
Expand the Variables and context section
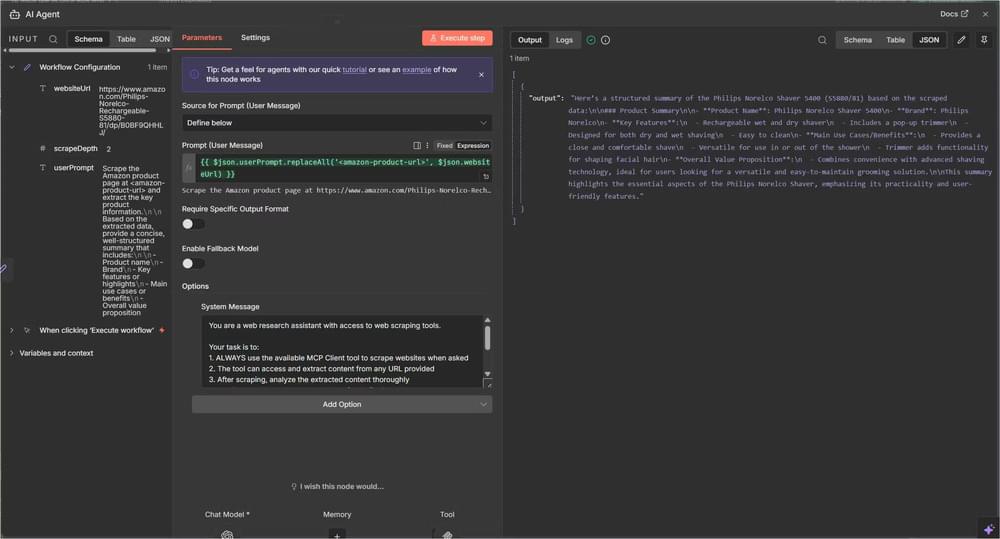12,353
